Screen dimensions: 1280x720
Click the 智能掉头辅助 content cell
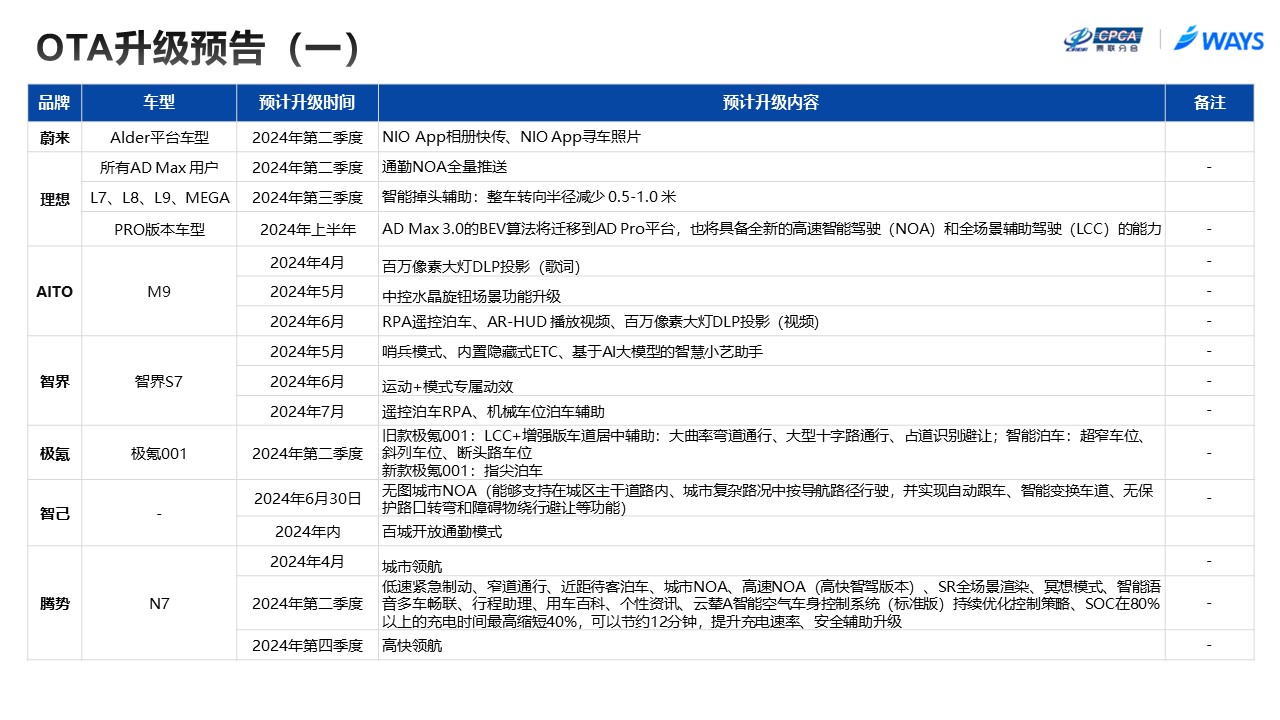771,197
